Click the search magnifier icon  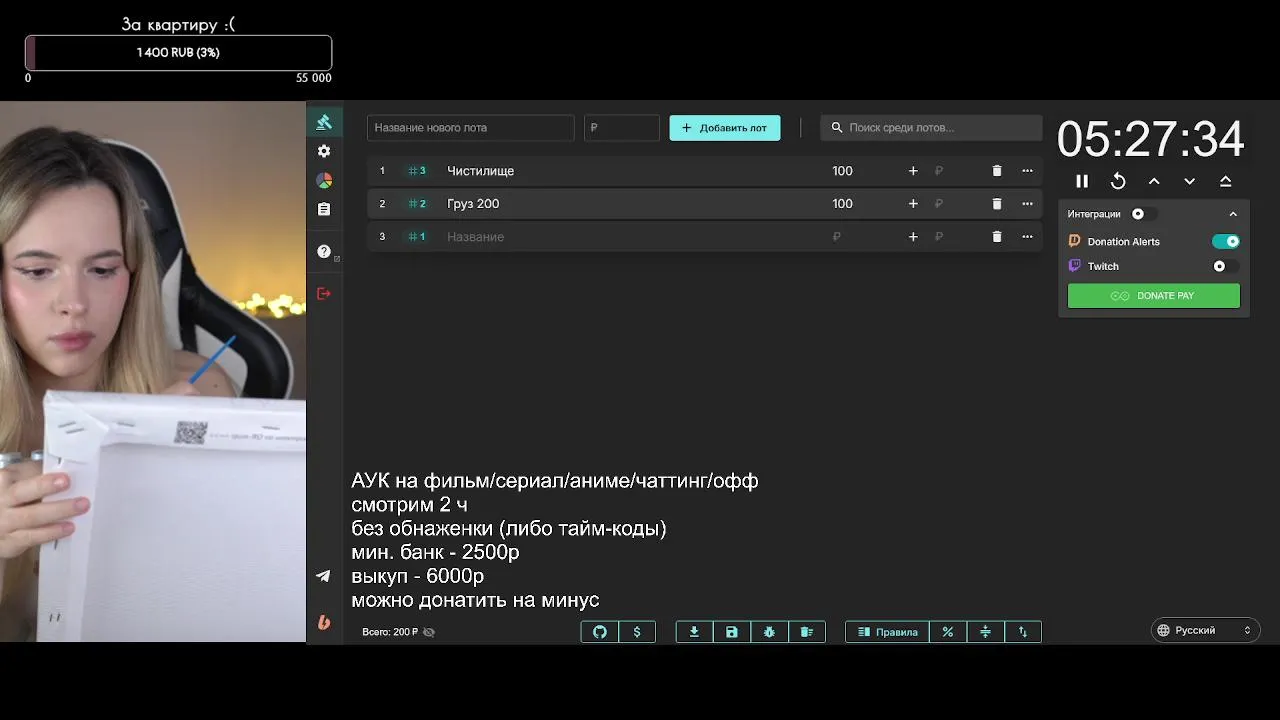837,128
